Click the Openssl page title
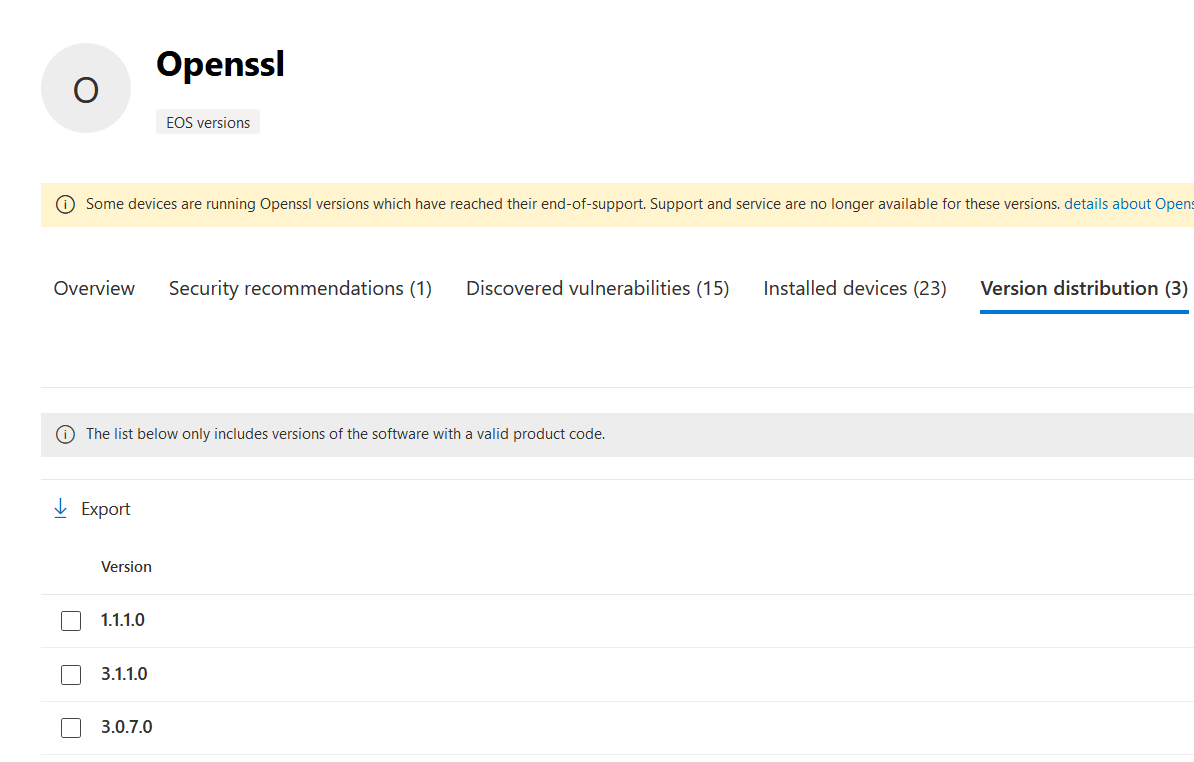The image size is (1194, 762). pos(220,64)
